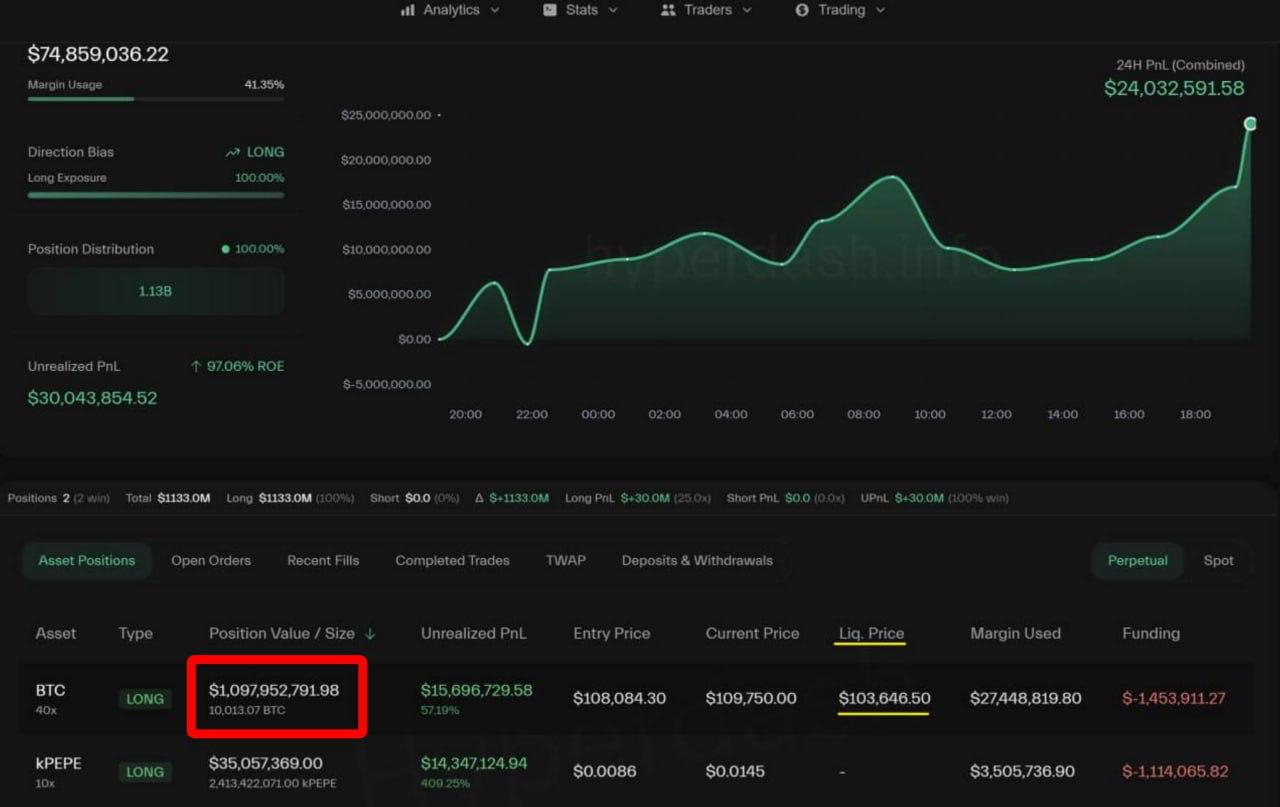Viewport: 1280px width, 807px height.
Task: Click the 24H PnL value $24,032,591.58
Action: point(1175,89)
